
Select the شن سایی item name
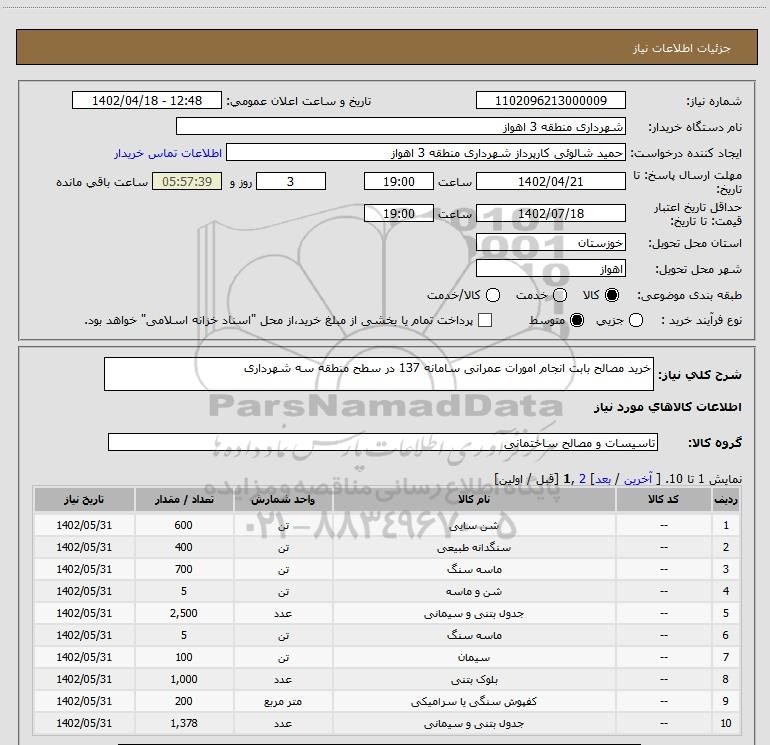click(474, 525)
